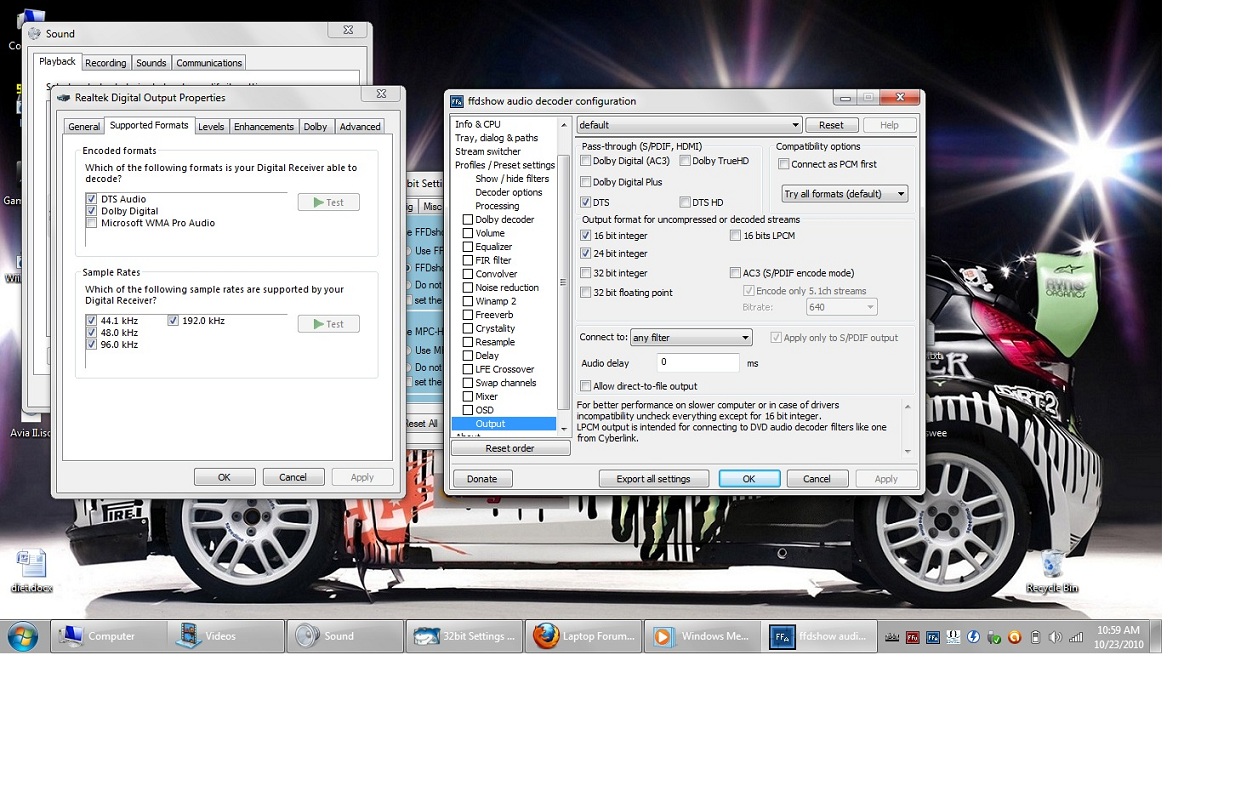Open Videos library taskbar item
Image resolution: width=1258 pixels, height=786 pixels.
click(226, 636)
